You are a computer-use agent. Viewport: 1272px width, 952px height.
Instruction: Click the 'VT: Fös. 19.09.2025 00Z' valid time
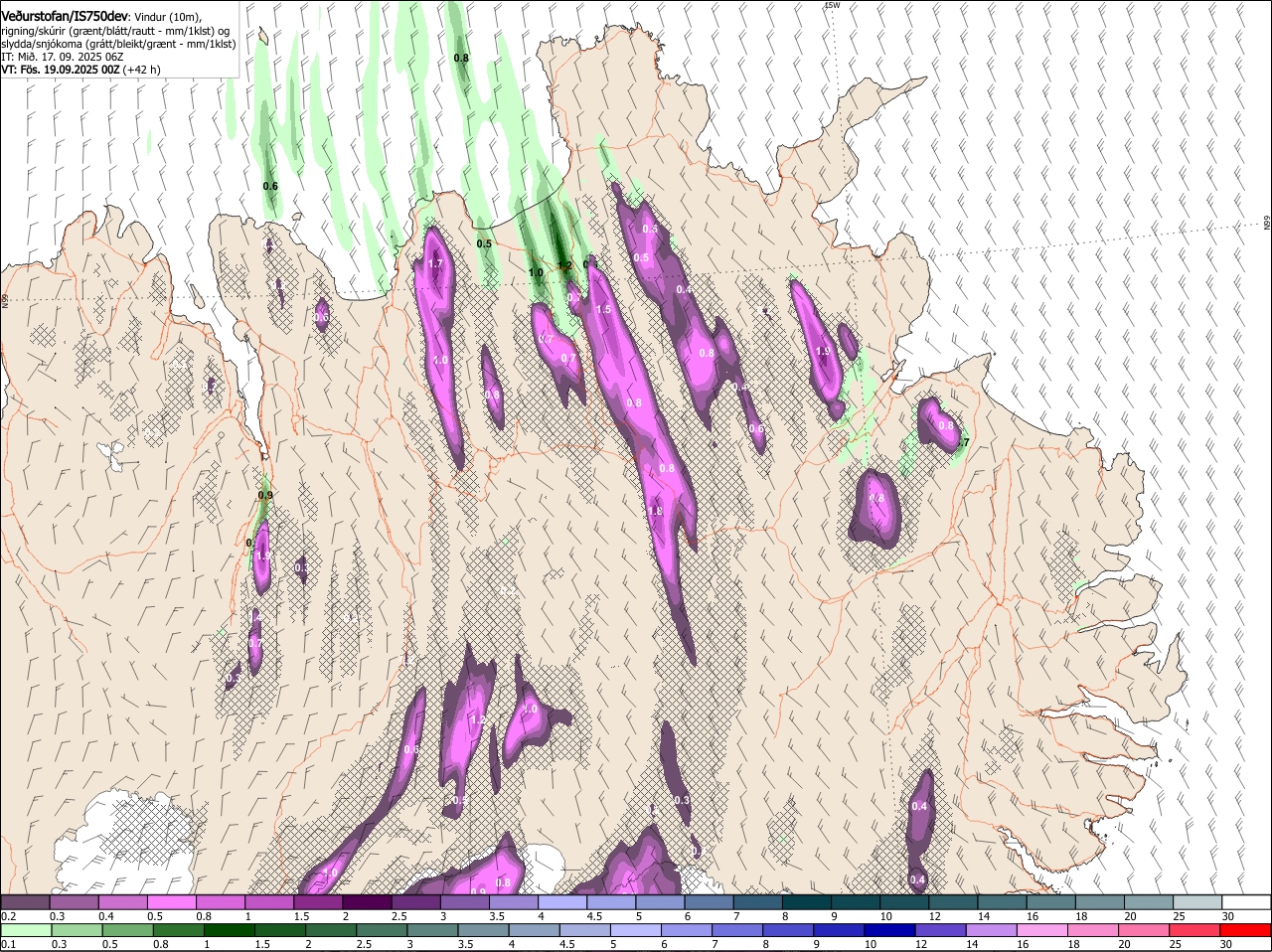tap(61, 71)
